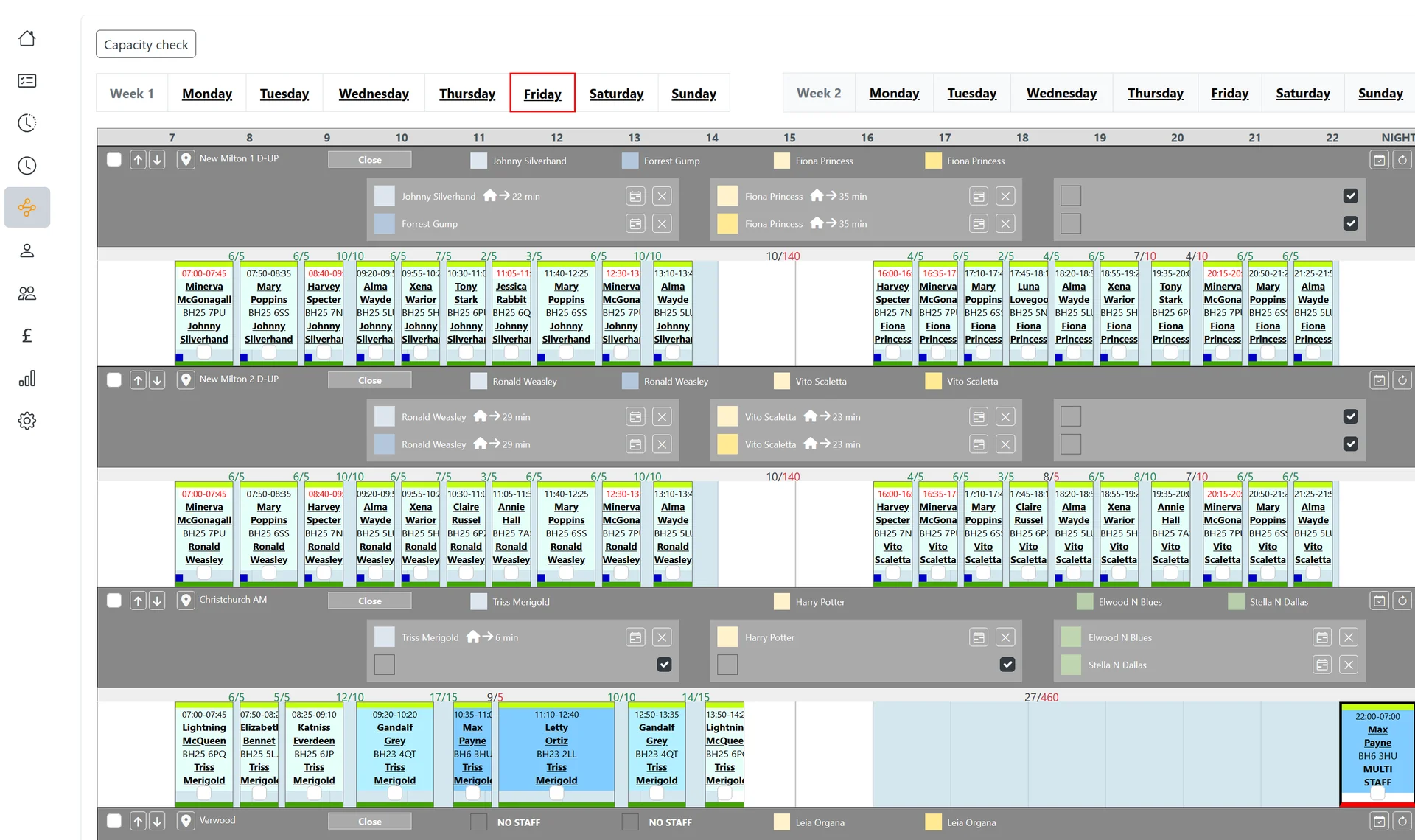This screenshot has width=1415, height=840.
Task: Click the clock icon above the highlighted item
Action: tap(27, 165)
